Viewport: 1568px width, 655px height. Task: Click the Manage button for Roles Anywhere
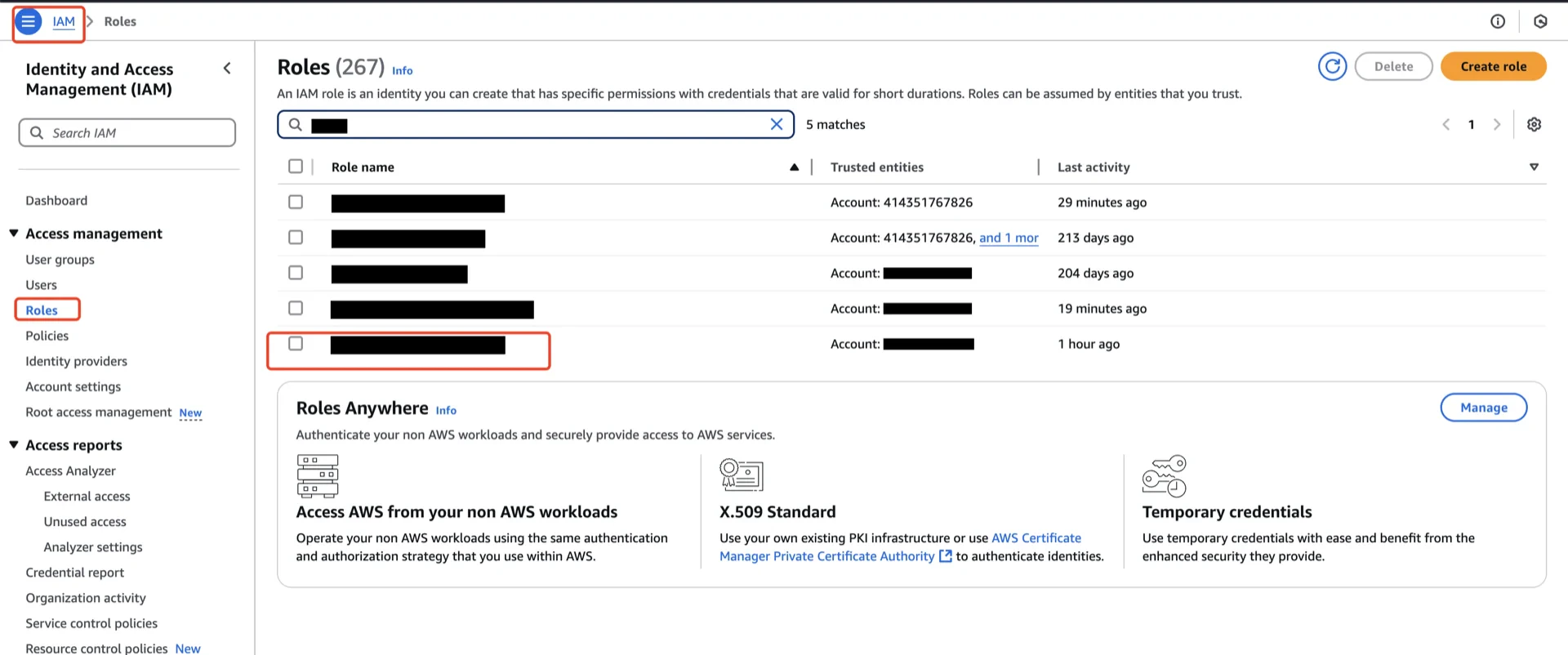pyautogui.click(x=1484, y=408)
